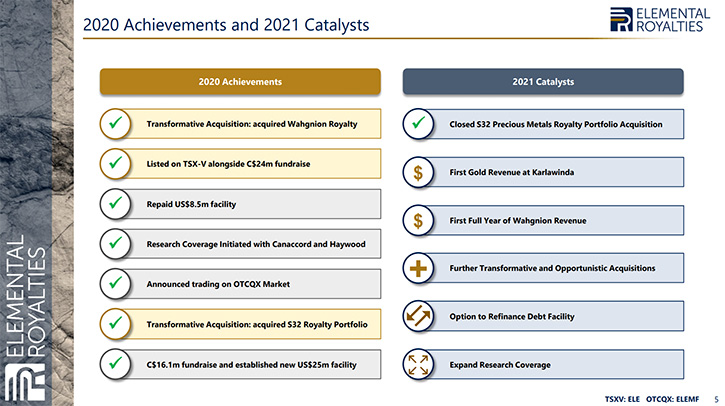Click the checkmark beside Repaid US$8.5m facility
Viewport: 725px width, 406px height.
[116, 204]
